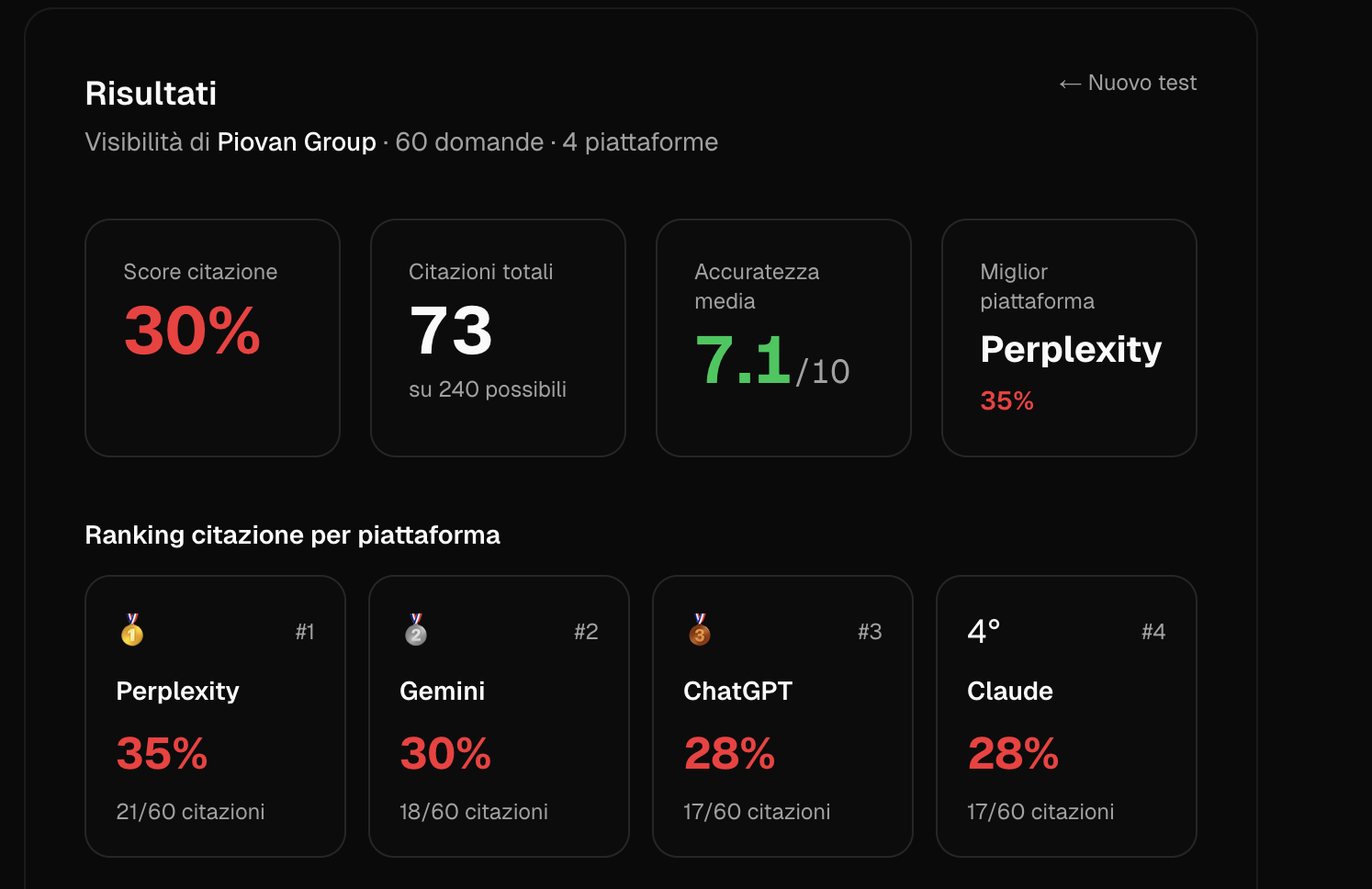Click the #1 rank badge
The height and width of the screenshot is (889, 1372).
(305, 632)
